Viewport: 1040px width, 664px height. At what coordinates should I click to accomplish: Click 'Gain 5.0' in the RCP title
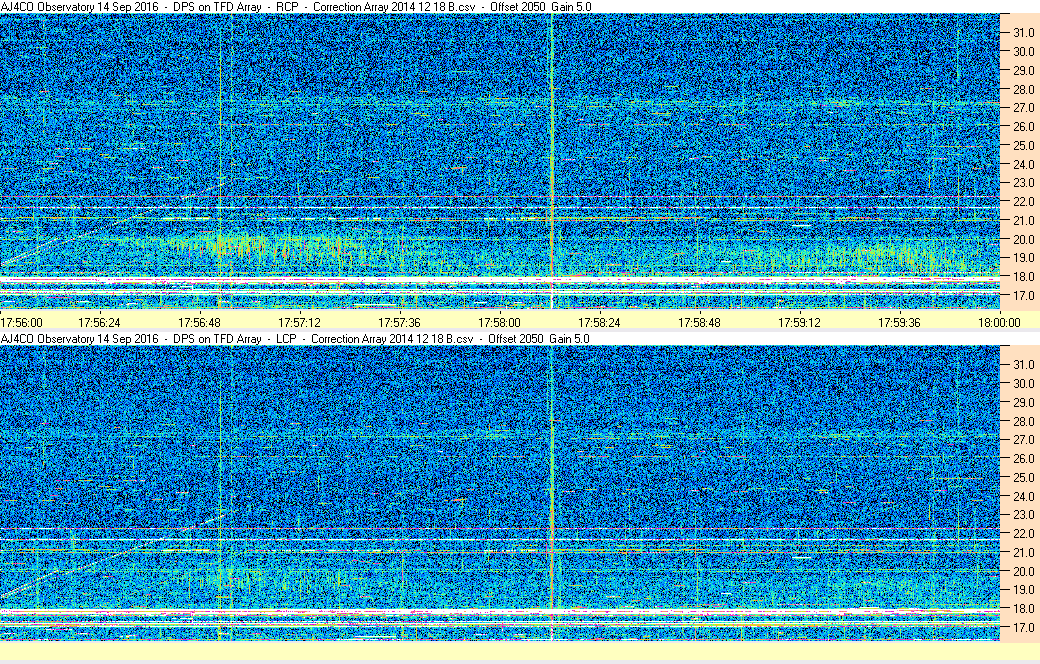tap(571, 7)
